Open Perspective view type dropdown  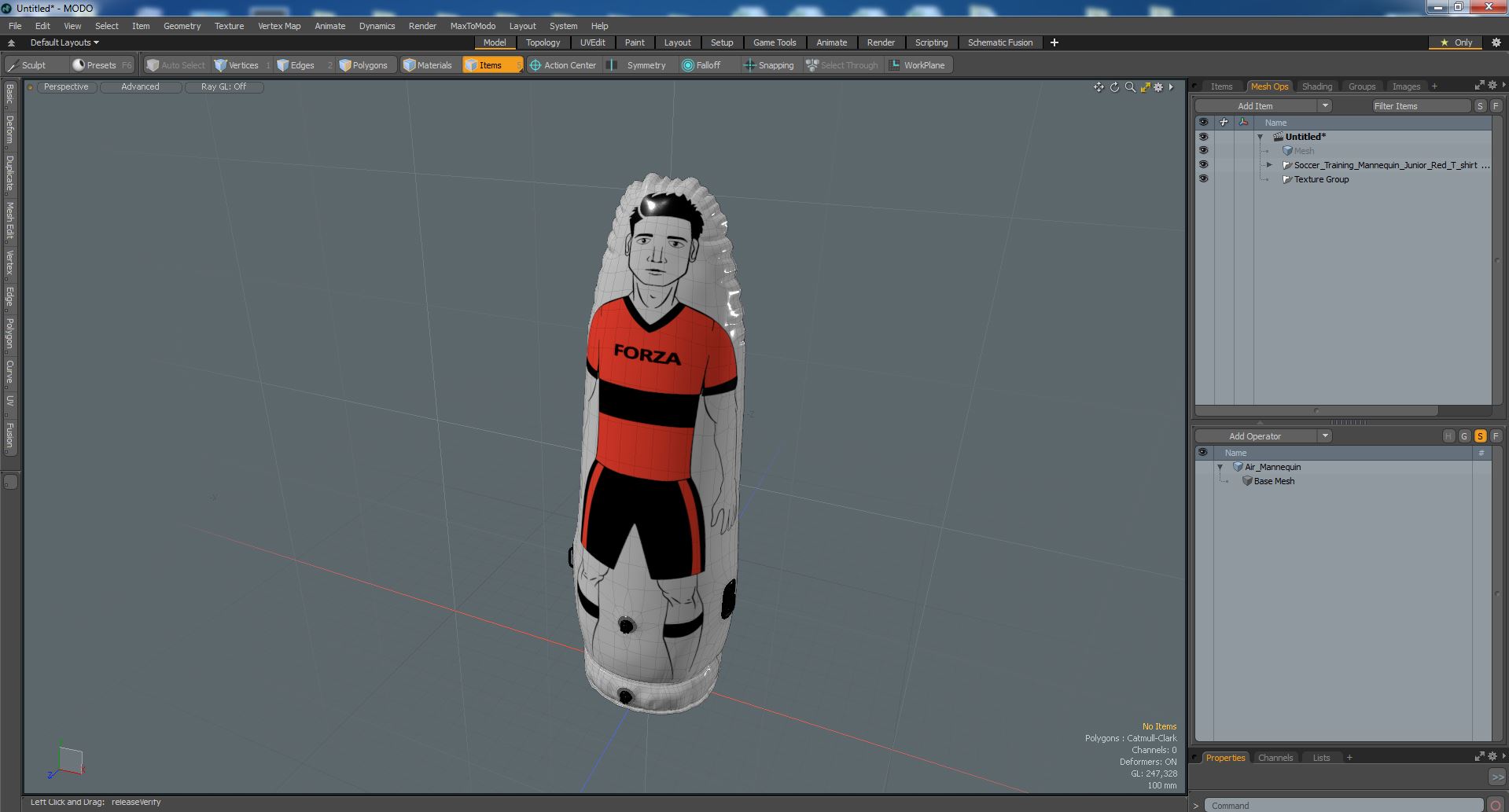[x=66, y=87]
